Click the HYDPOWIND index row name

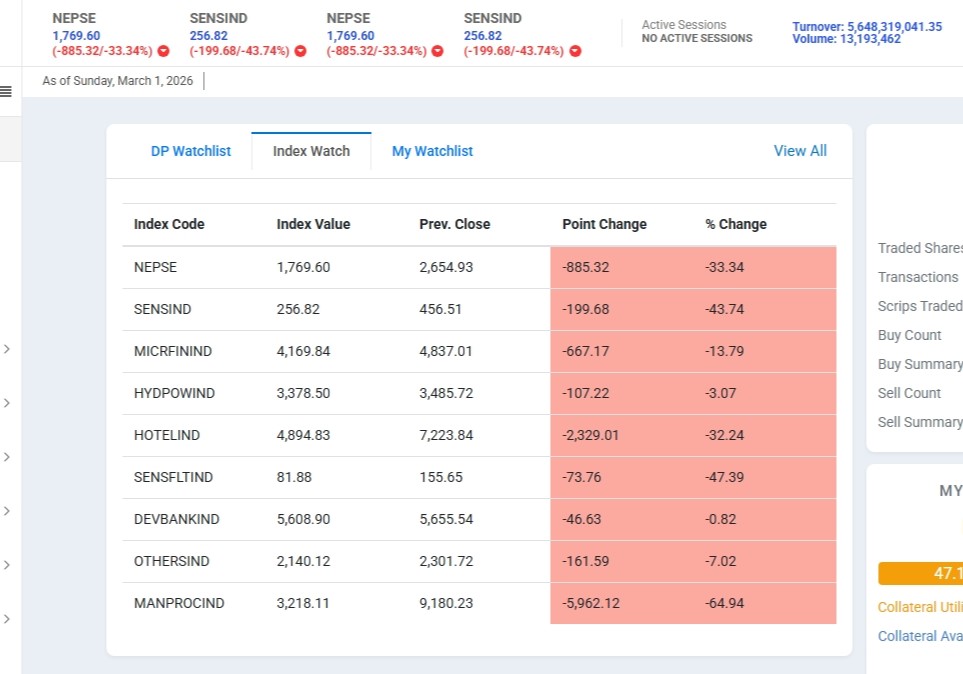pyautogui.click(x=174, y=393)
